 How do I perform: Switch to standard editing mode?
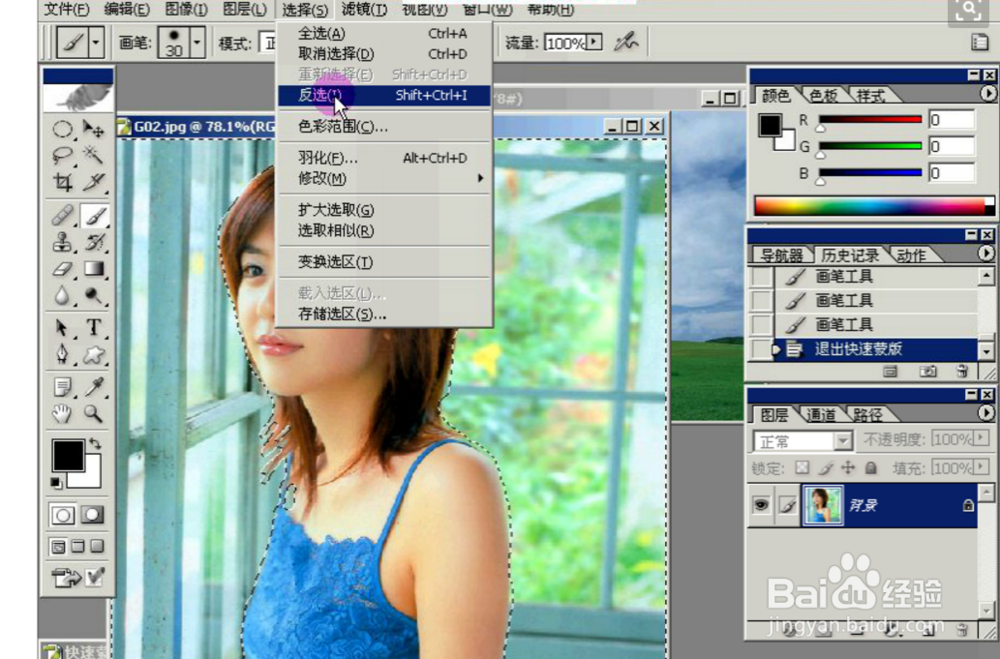62,515
